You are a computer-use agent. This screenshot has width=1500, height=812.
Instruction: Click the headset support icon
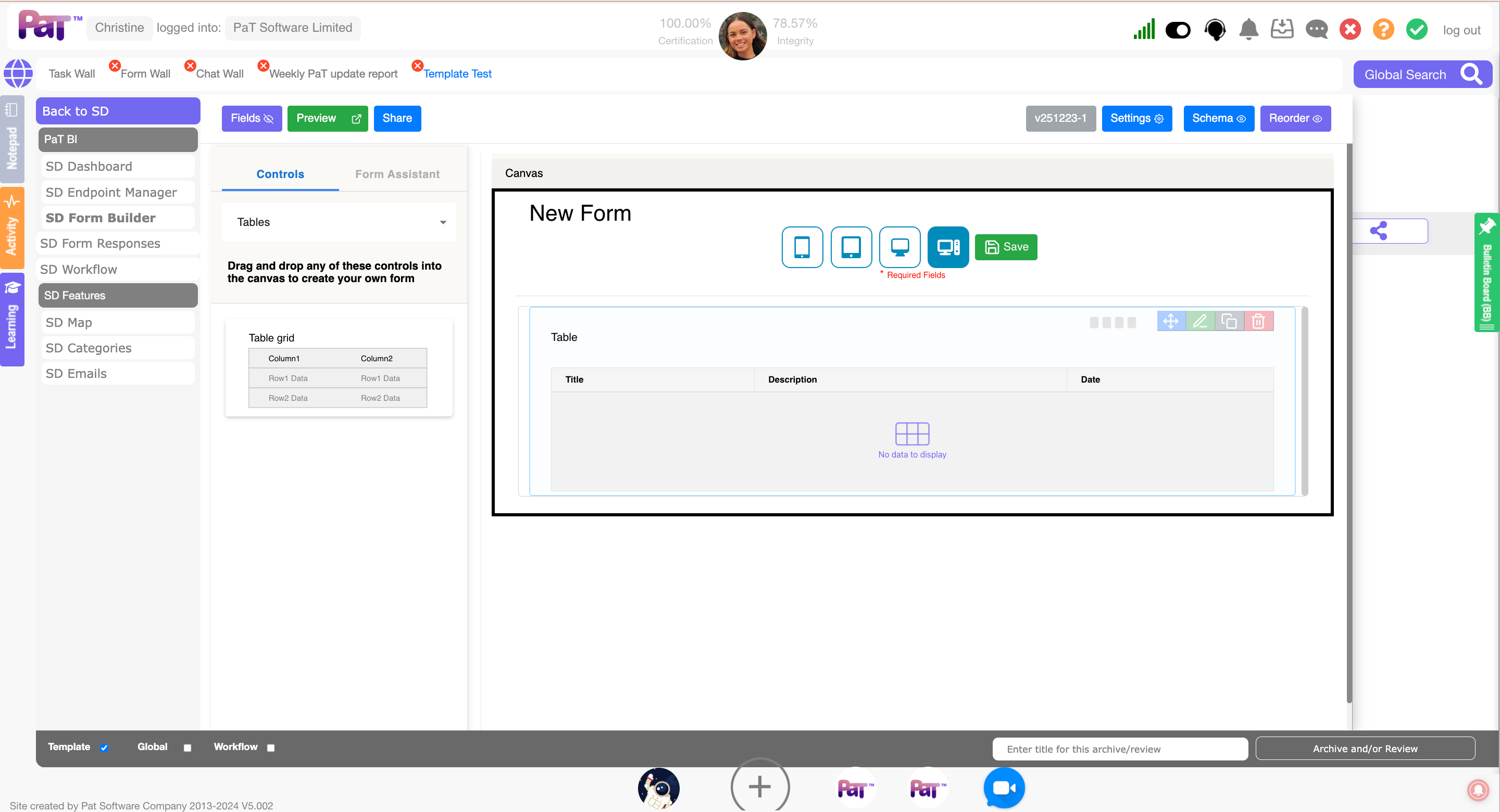1215,29
